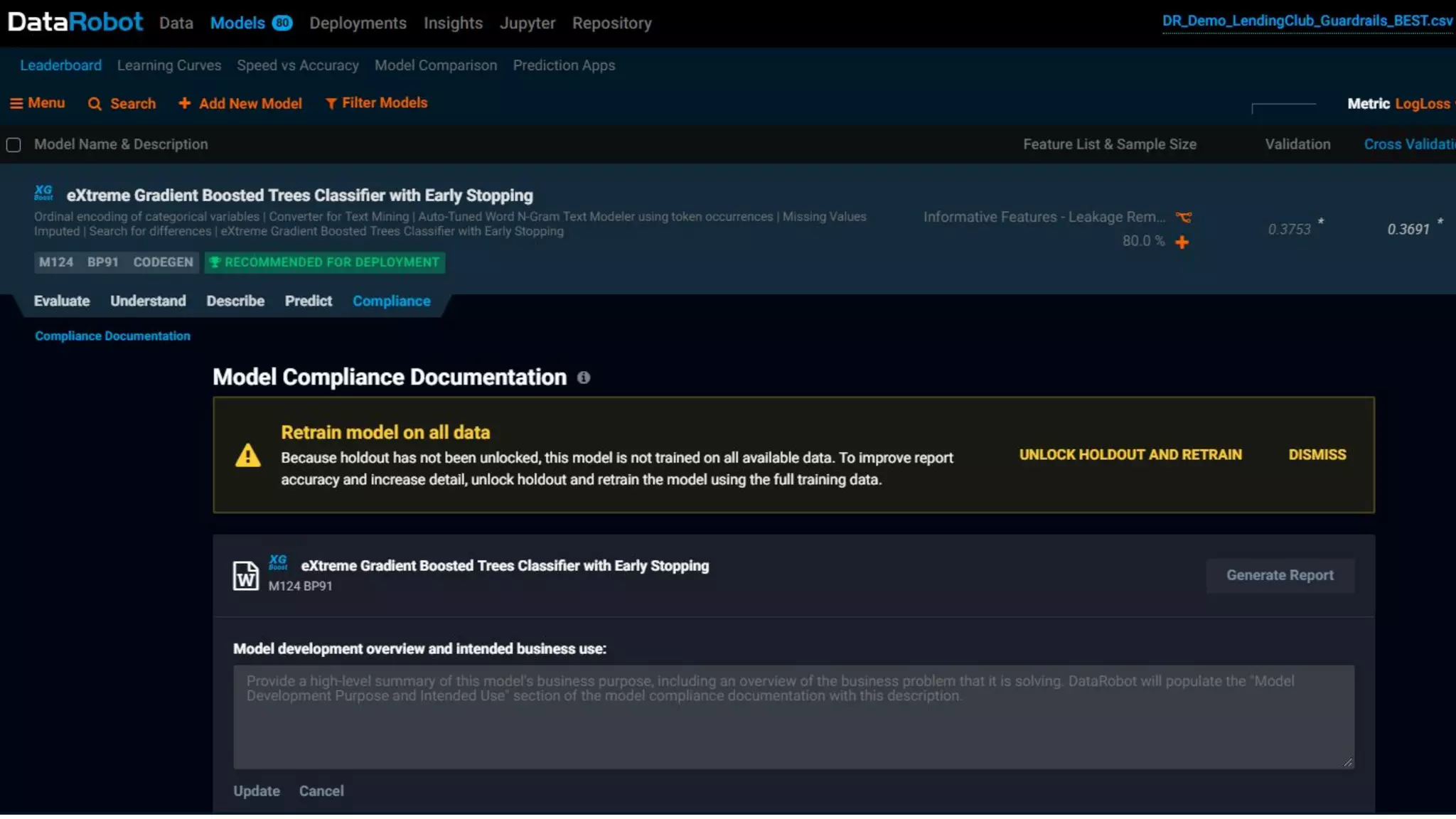
Task: Click the feature list retrain icon
Action: click(1184, 218)
